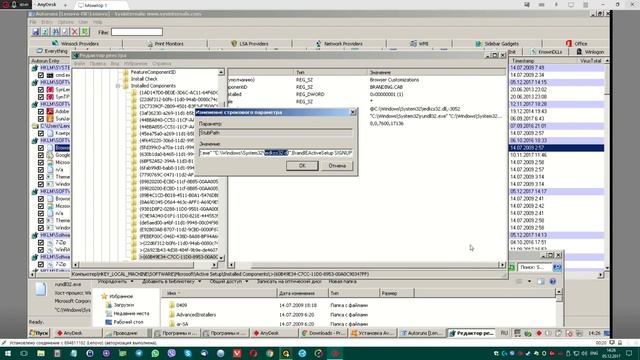This screenshot has height=360, width=640.
Task: Click the AdvancedInstallers folder icon
Action: tap(172, 315)
